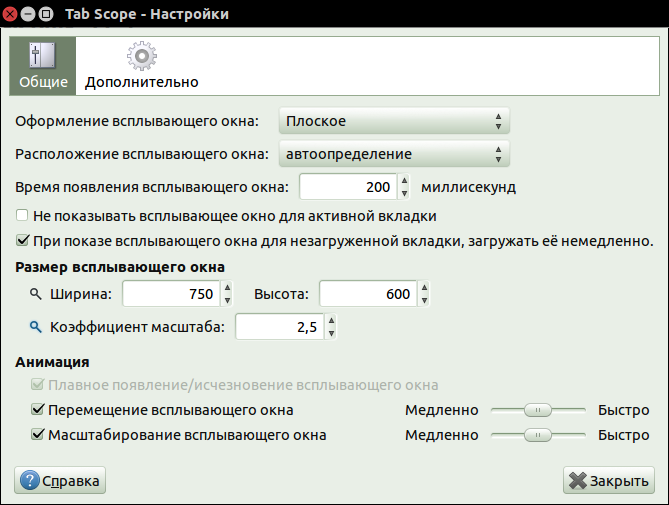Click the Размер всплывающего окна heading
The width and height of the screenshot is (669, 505).
pyautogui.click(x=120, y=267)
